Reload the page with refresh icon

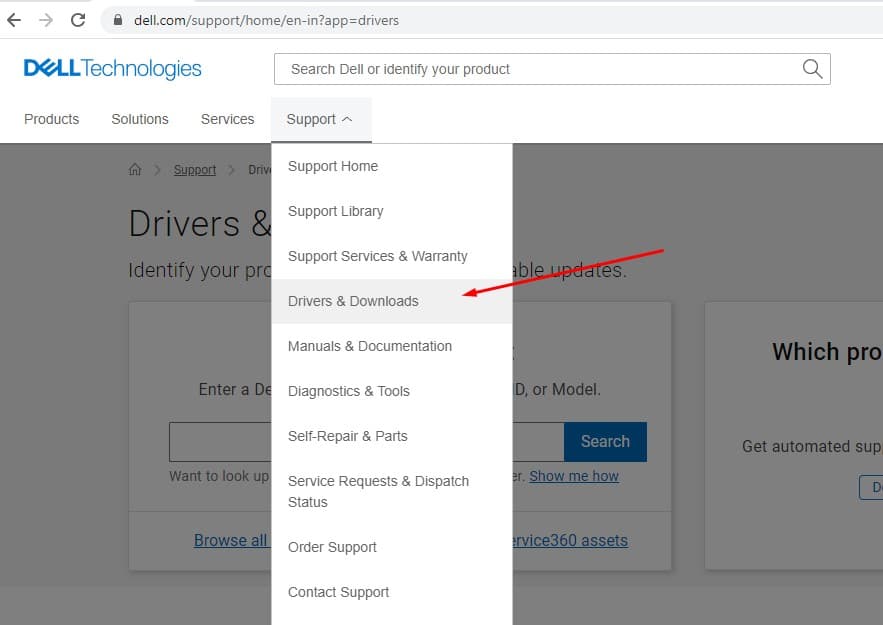[x=78, y=20]
